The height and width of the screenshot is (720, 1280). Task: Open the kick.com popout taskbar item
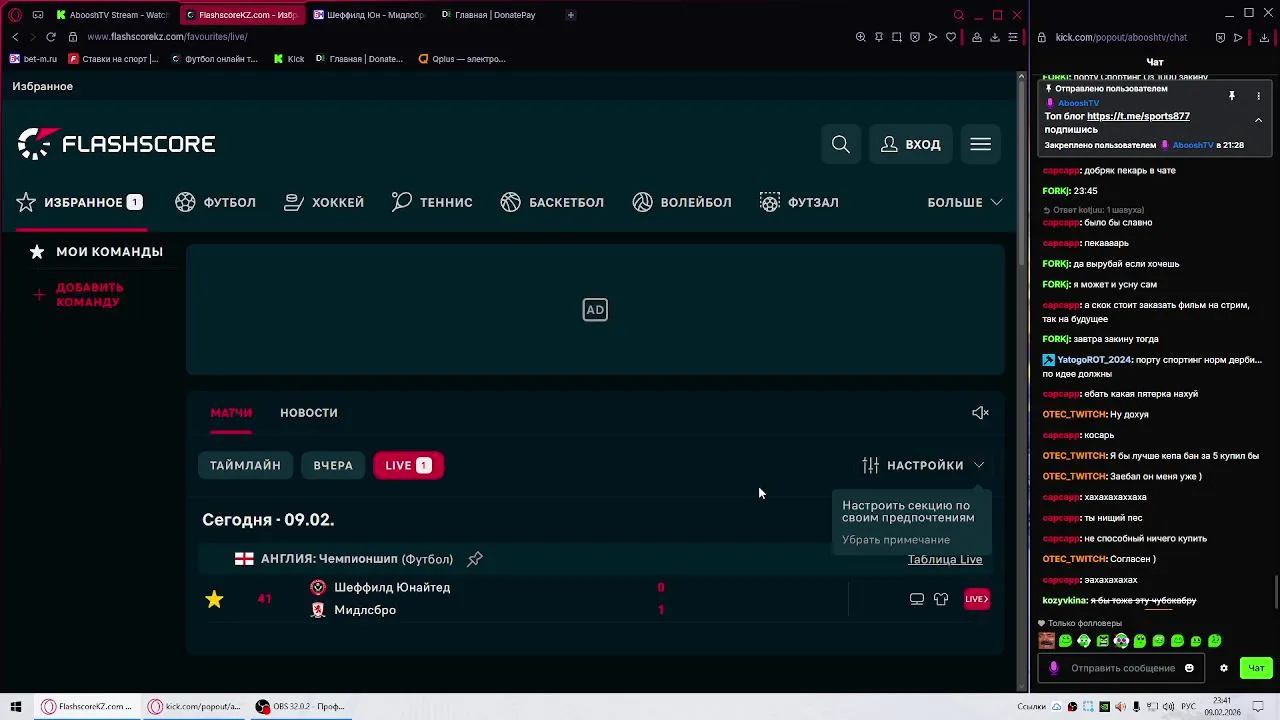195,706
